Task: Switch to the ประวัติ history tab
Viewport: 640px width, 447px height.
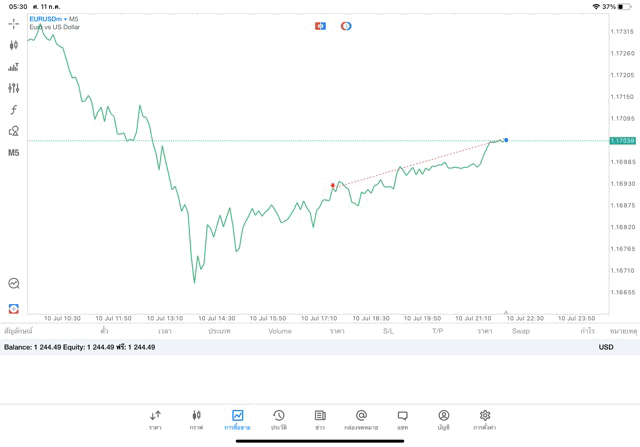Action: point(278,419)
